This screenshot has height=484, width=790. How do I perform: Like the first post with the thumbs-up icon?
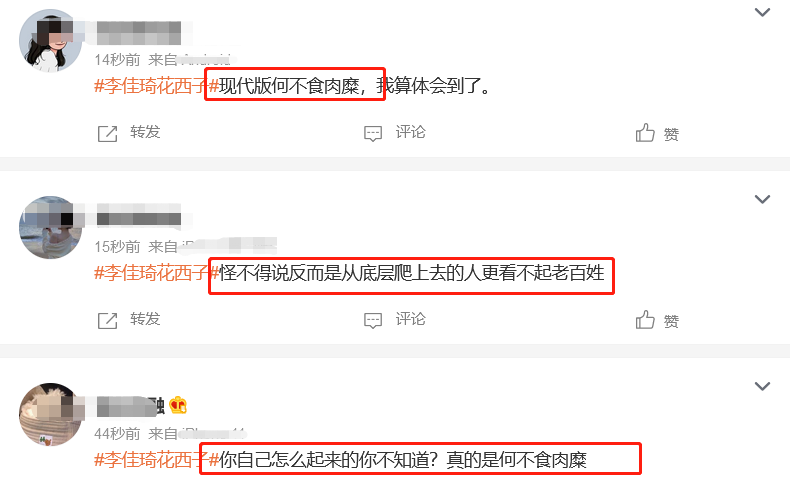pos(645,132)
